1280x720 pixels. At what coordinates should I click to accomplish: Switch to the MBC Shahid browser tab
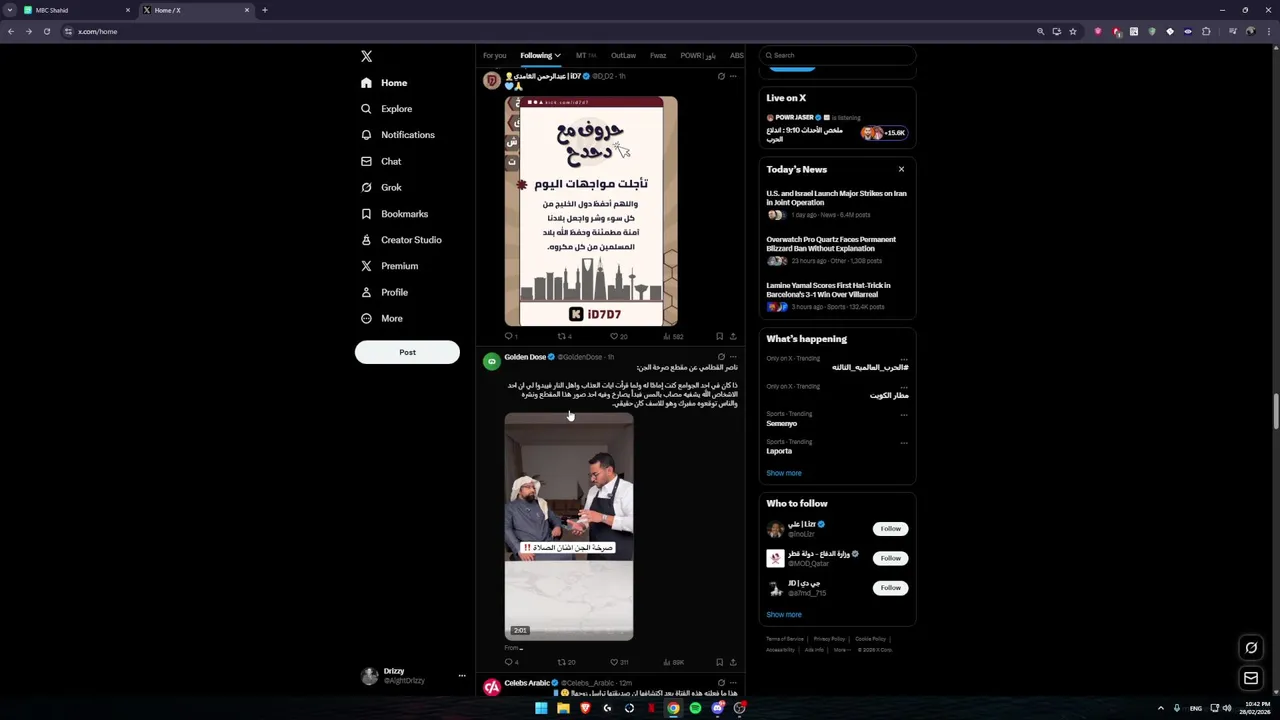click(x=78, y=10)
